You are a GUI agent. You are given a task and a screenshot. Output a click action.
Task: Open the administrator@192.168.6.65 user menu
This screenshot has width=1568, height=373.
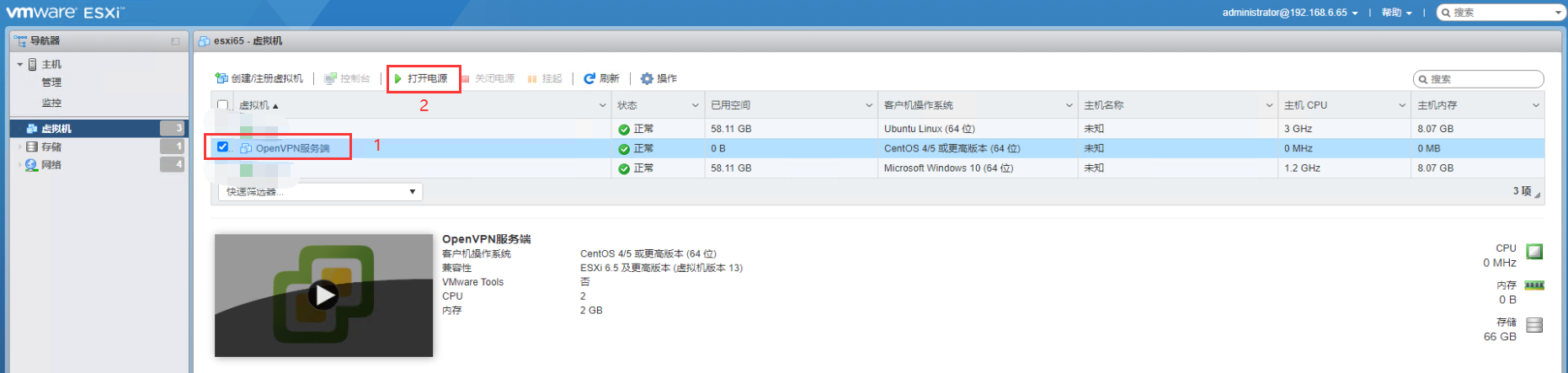(1290, 13)
